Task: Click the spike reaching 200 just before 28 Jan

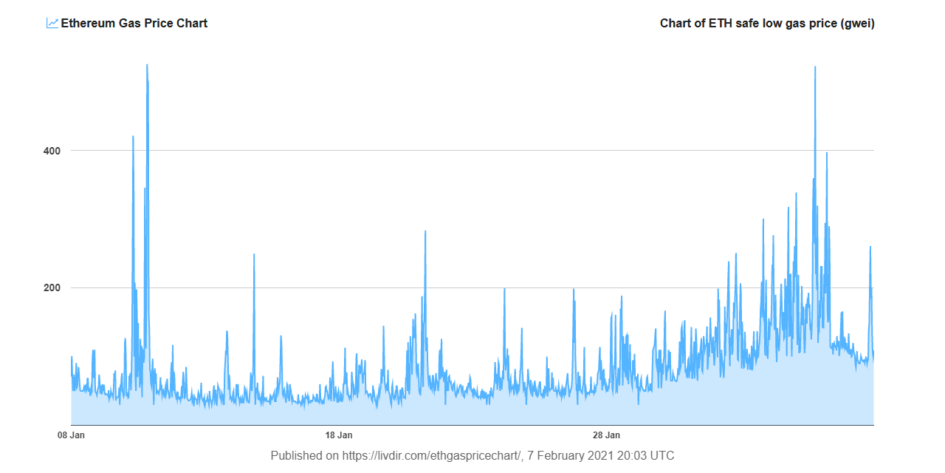Action: pos(573,291)
